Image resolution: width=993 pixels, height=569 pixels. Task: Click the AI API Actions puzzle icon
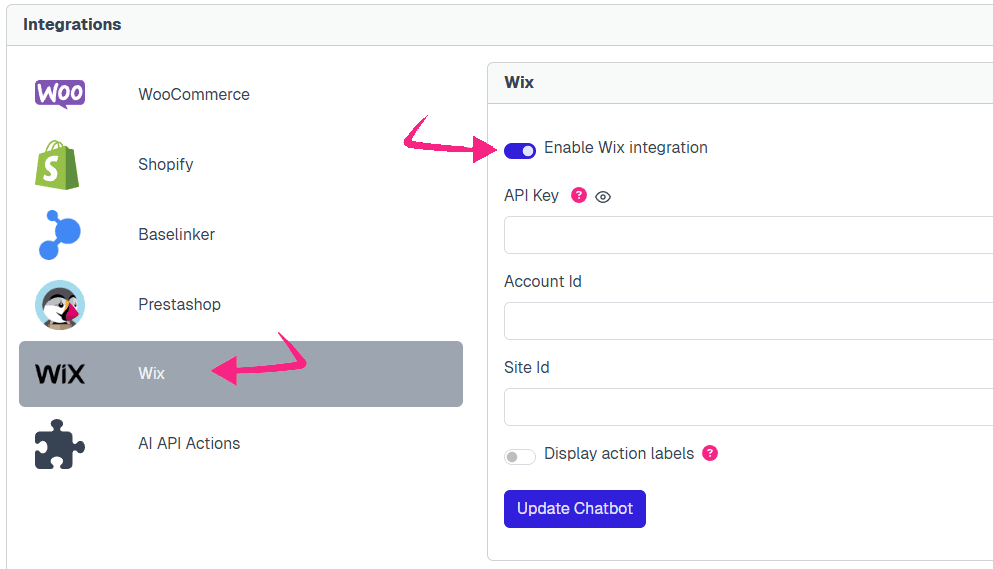(60, 444)
